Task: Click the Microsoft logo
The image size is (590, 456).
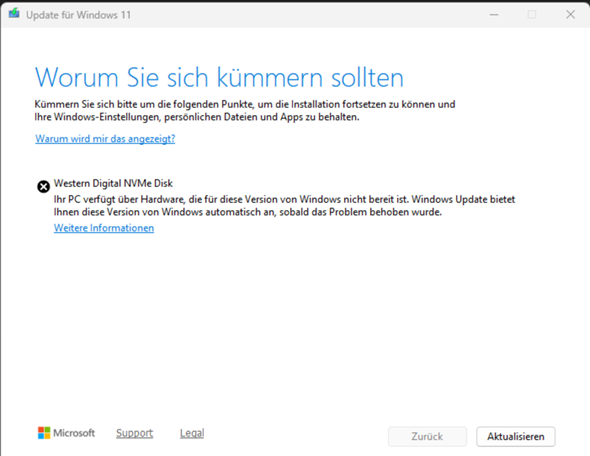Action: pos(66,433)
